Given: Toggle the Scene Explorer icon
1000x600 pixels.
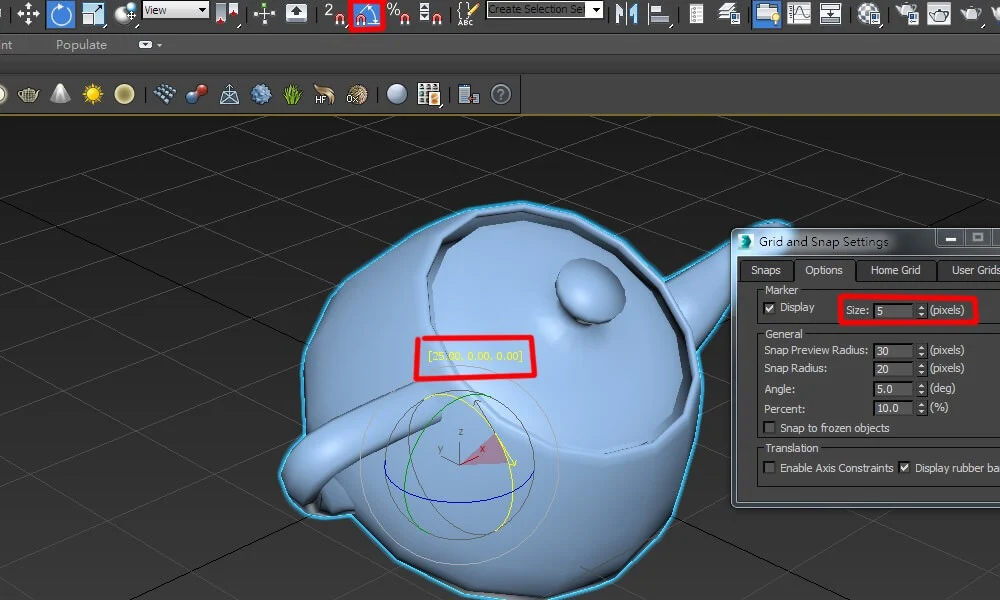Looking at the screenshot, I should pyautogui.click(x=696, y=13).
